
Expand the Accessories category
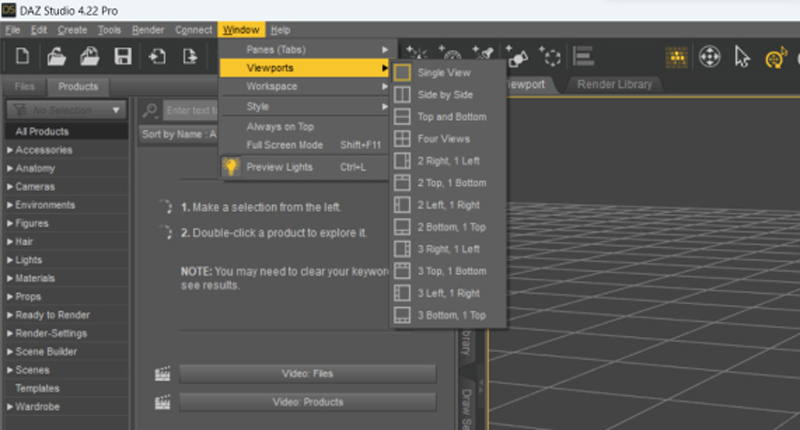point(43,150)
